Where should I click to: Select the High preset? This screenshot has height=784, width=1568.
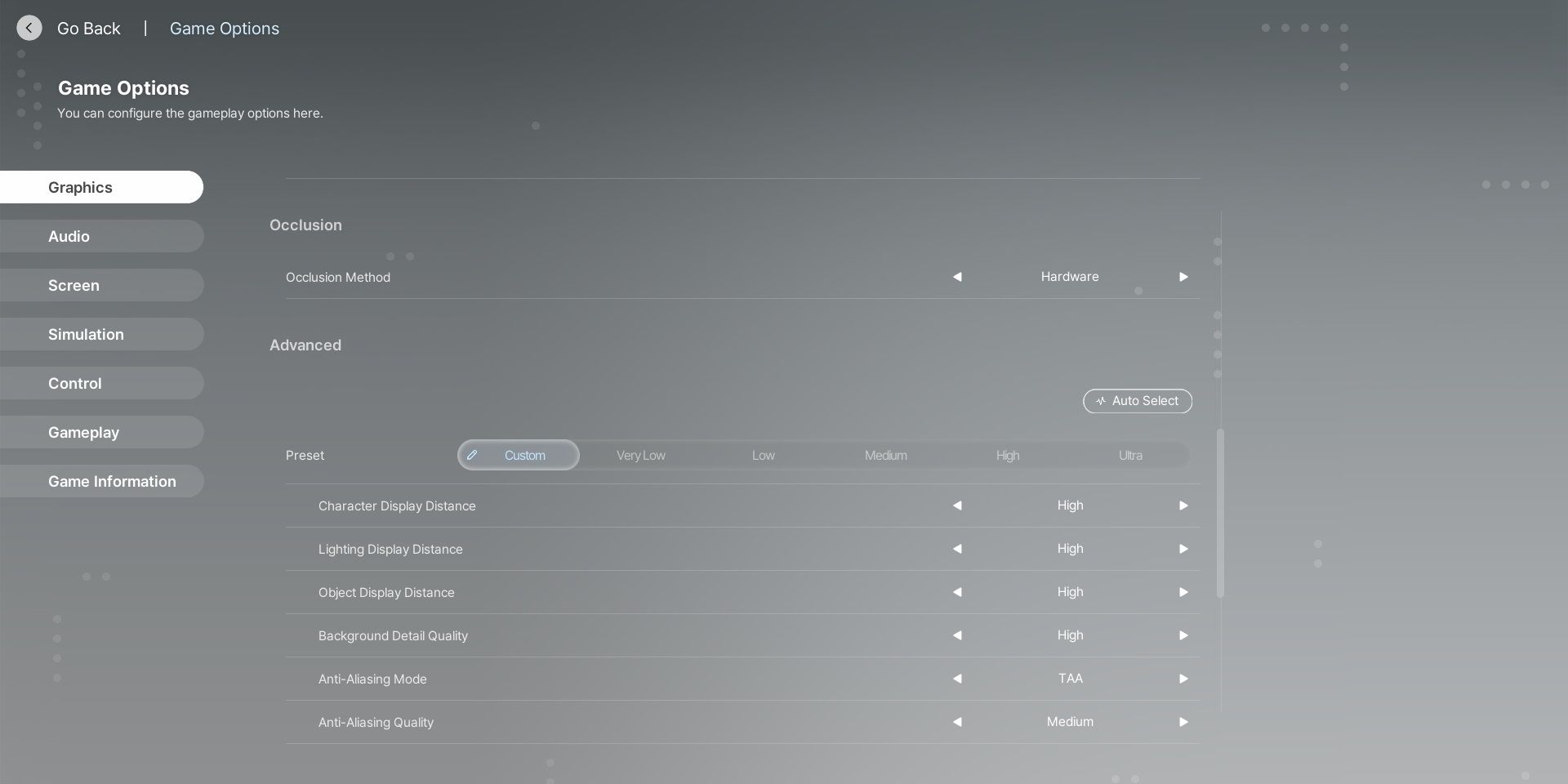[1008, 455]
